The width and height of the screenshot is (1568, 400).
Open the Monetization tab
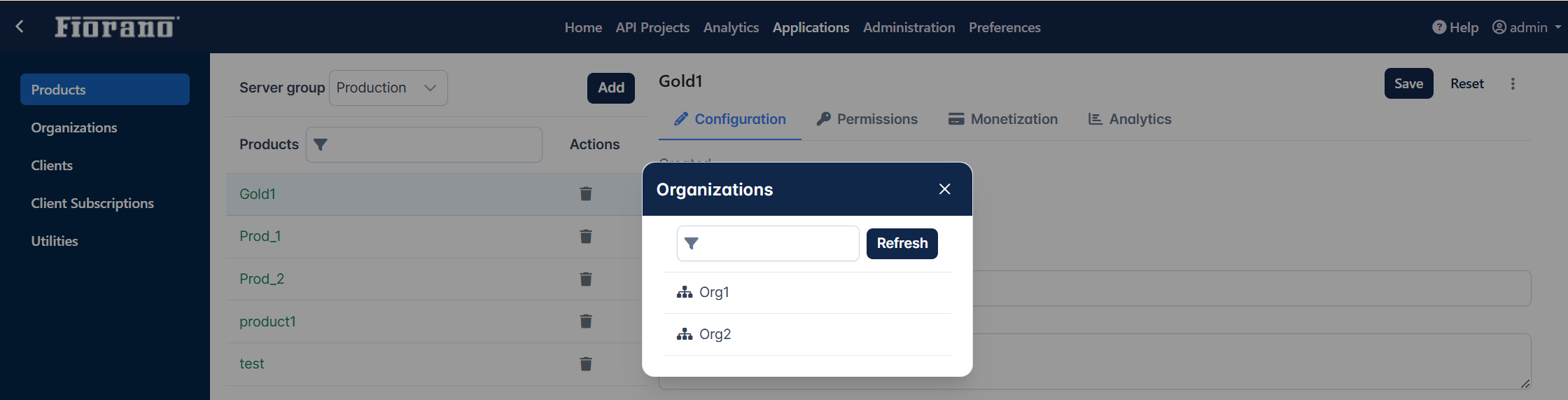(x=1003, y=119)
